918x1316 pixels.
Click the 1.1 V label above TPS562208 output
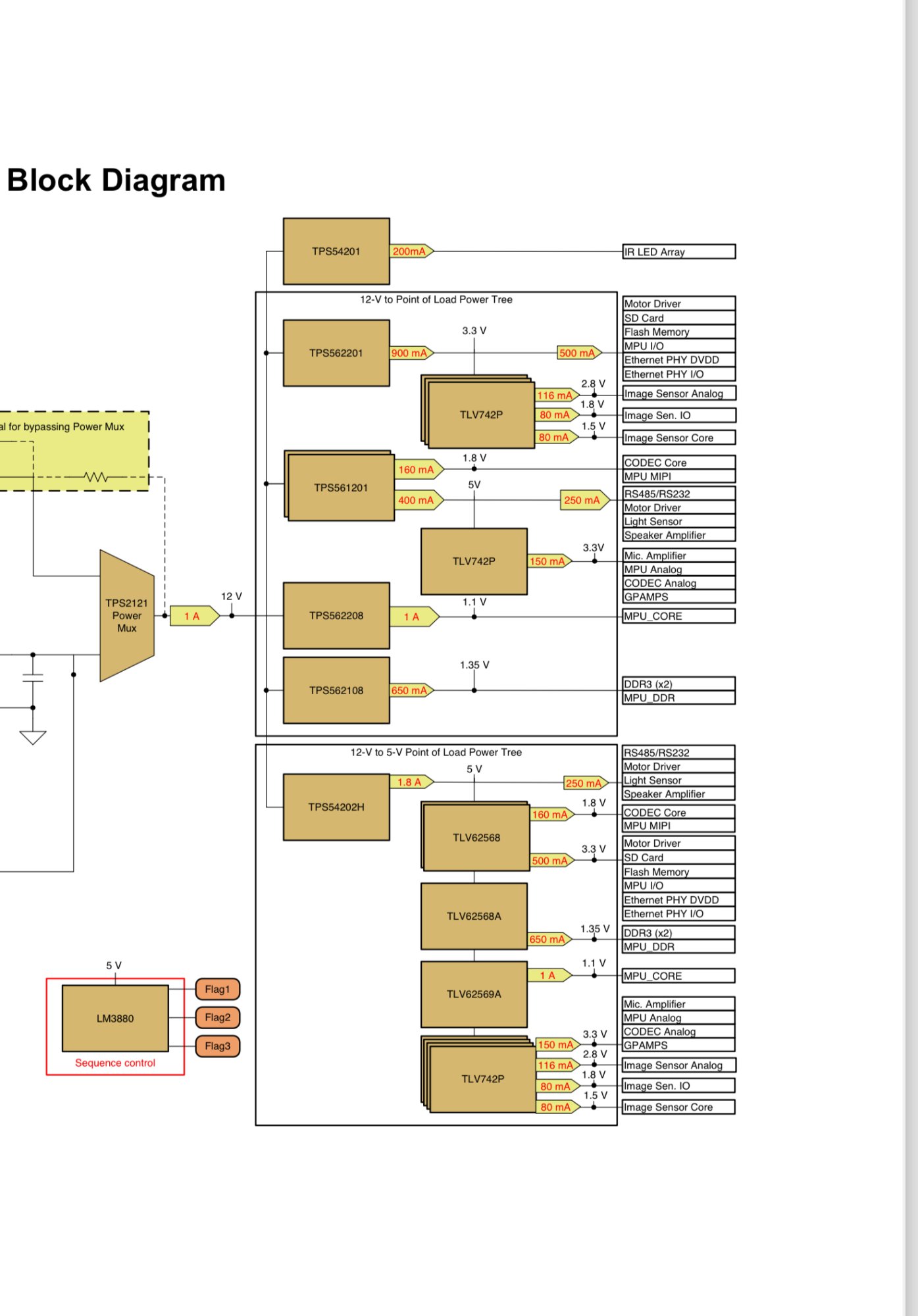pos(474,602)
